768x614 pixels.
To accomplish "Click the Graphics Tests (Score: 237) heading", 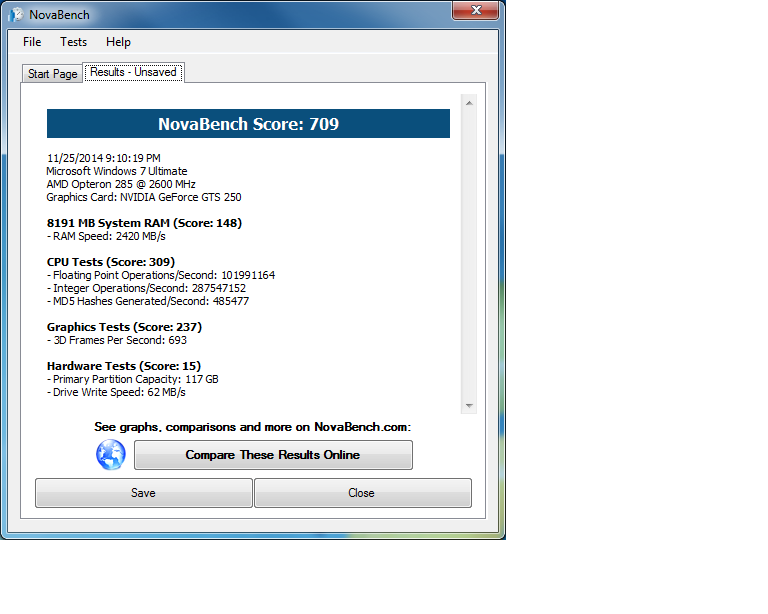I will (x=124, y=327).
